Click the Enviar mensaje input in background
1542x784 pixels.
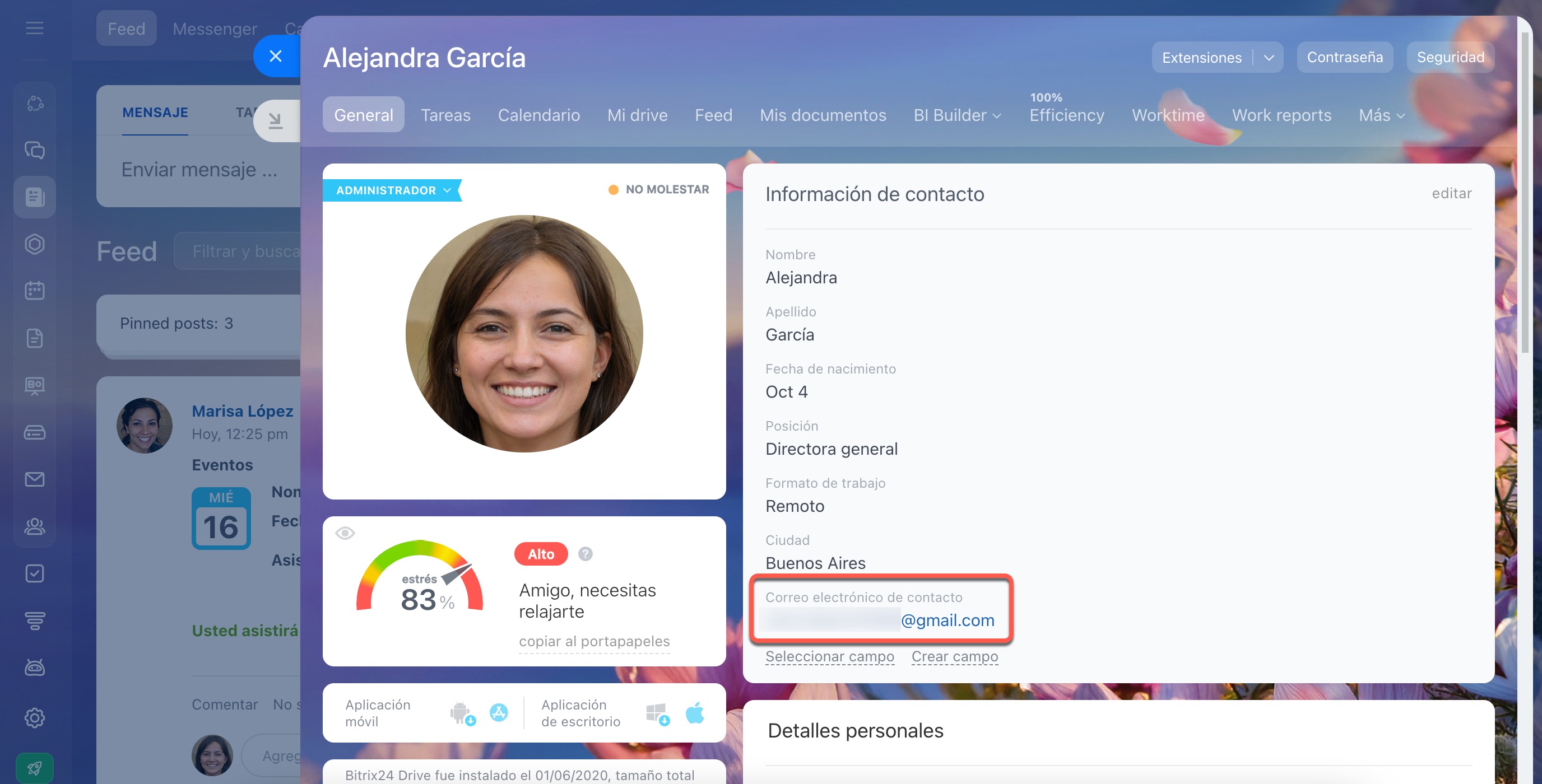[x=199, y=170]
